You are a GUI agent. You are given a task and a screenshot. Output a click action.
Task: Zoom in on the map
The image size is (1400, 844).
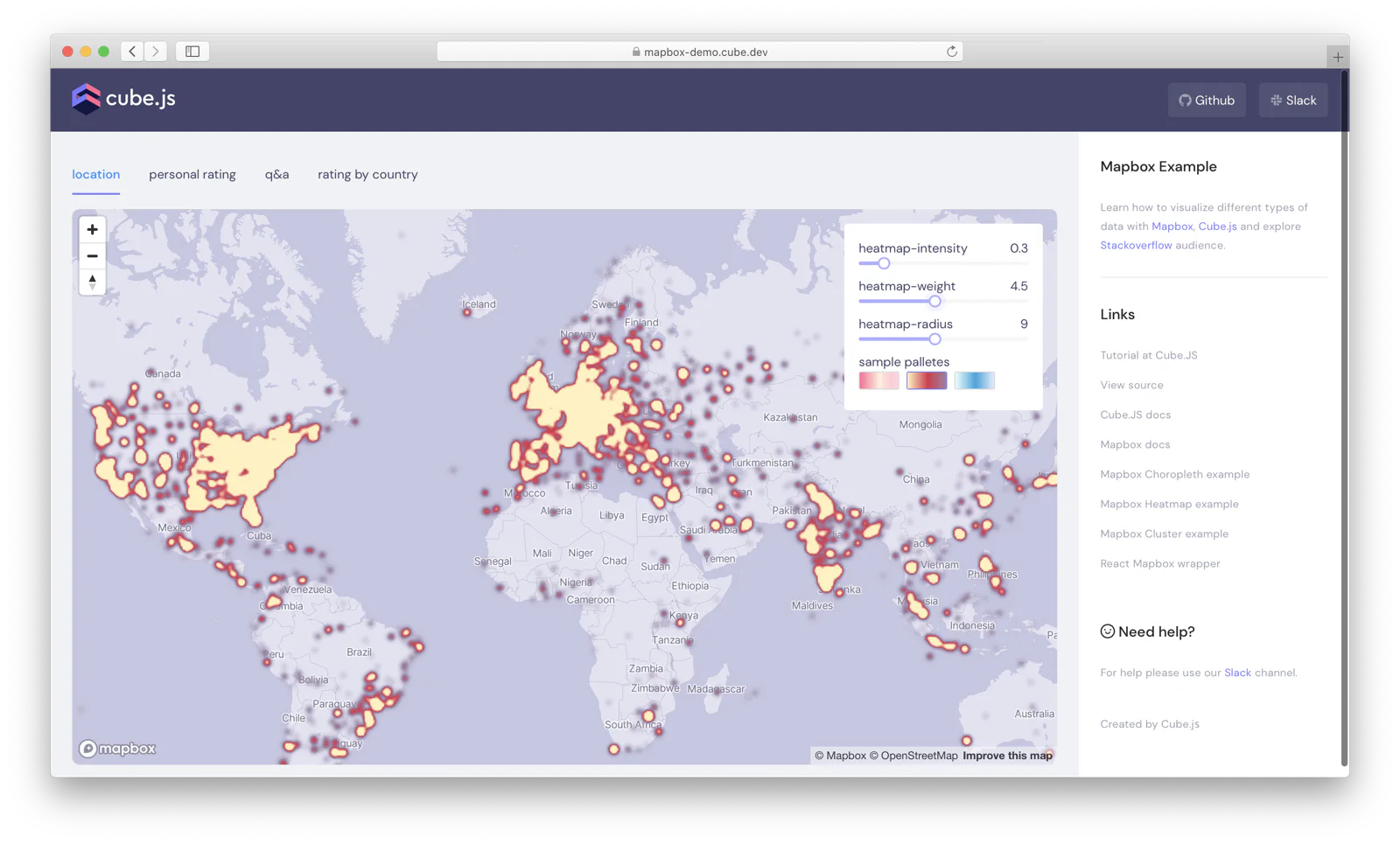[x=92, y=229]
